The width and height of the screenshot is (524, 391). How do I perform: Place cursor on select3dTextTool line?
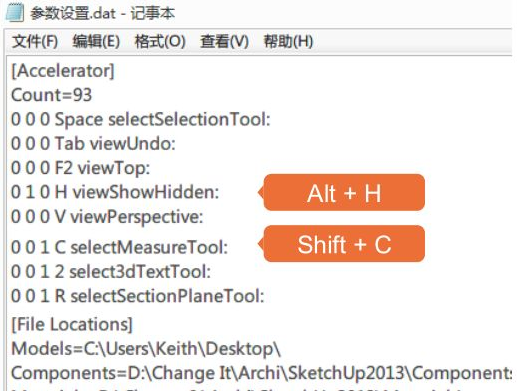(x=111, y=272)
